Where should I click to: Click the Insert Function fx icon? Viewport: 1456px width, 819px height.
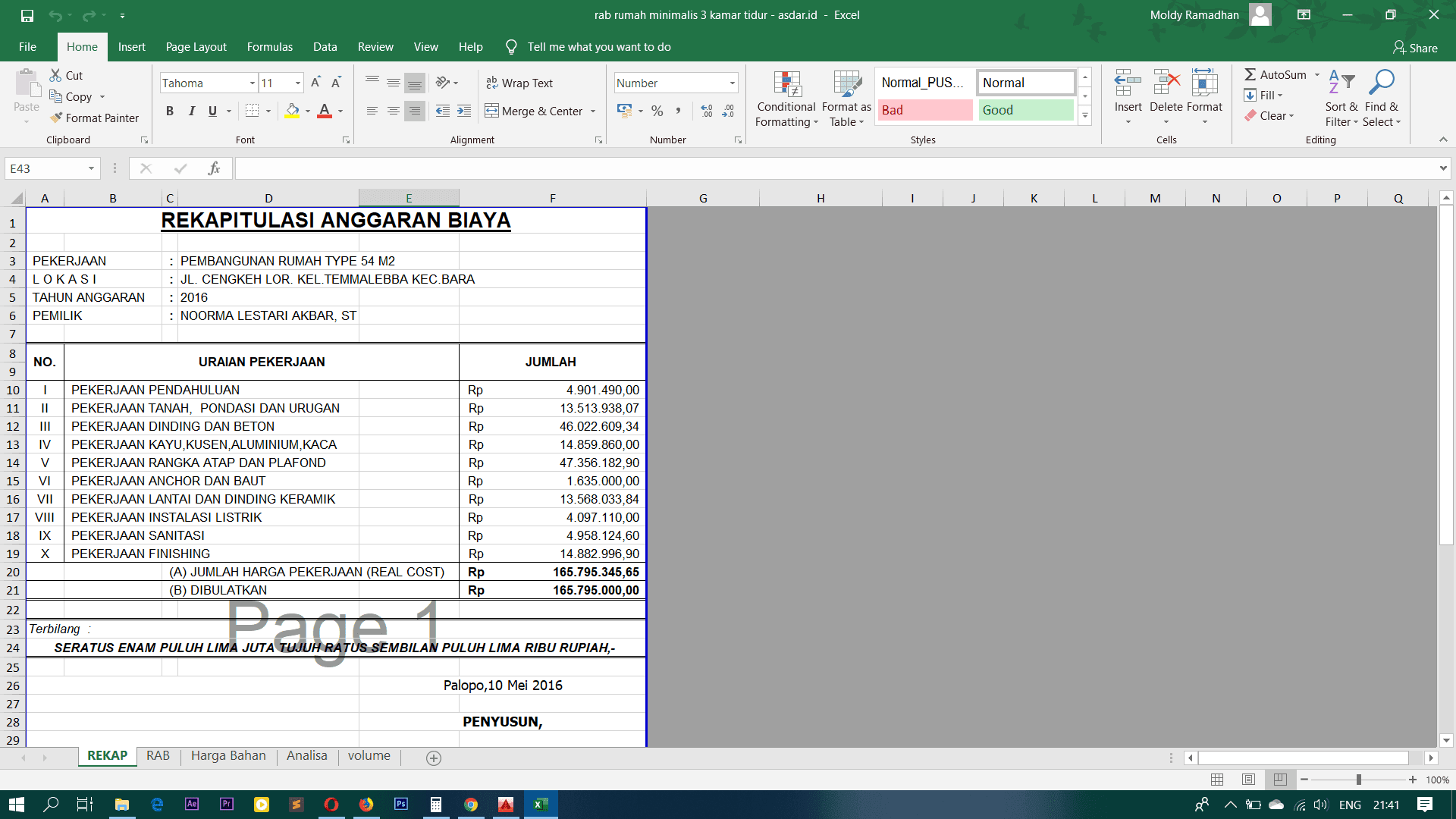[214, 168]
